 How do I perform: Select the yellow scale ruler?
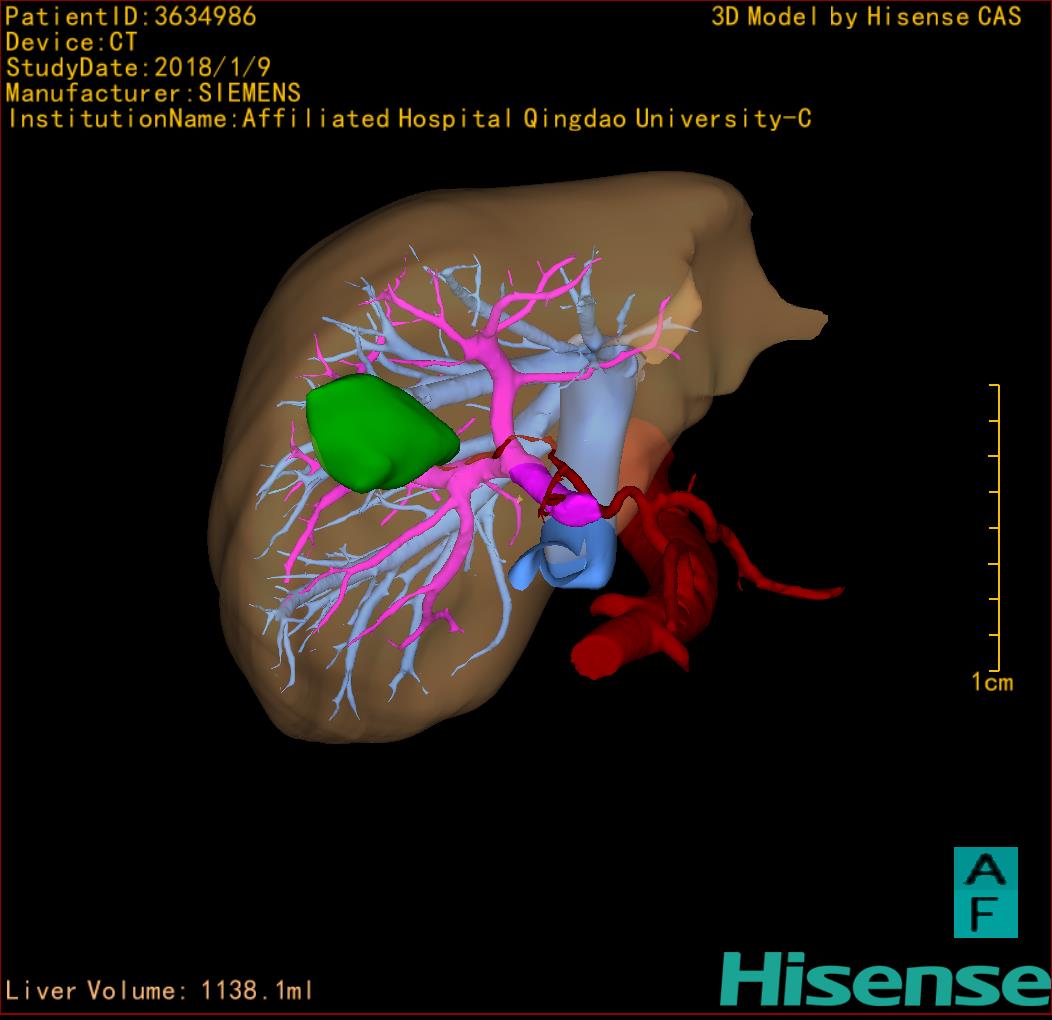(996, 527)
